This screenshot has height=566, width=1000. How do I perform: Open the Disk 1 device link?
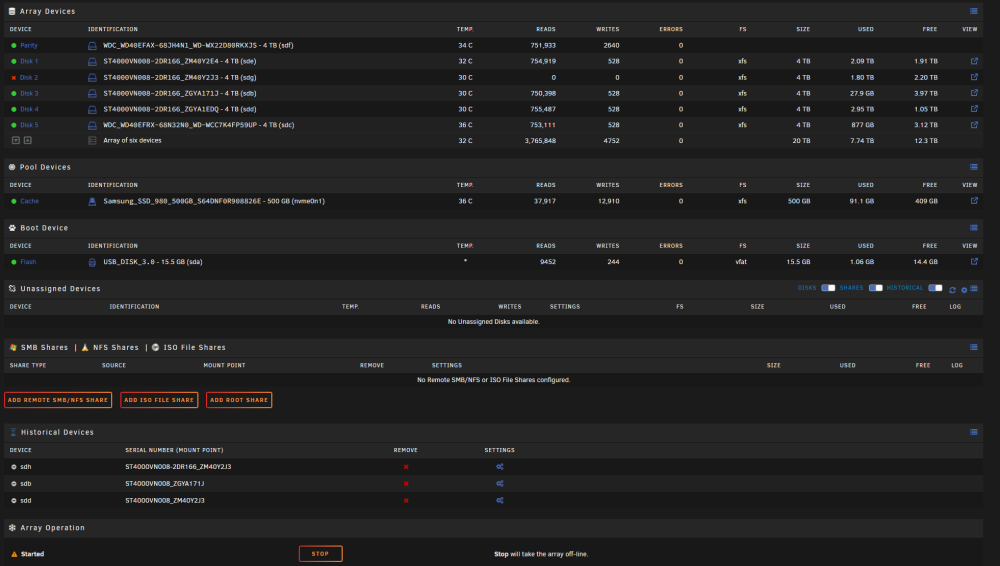coord(29,62)
